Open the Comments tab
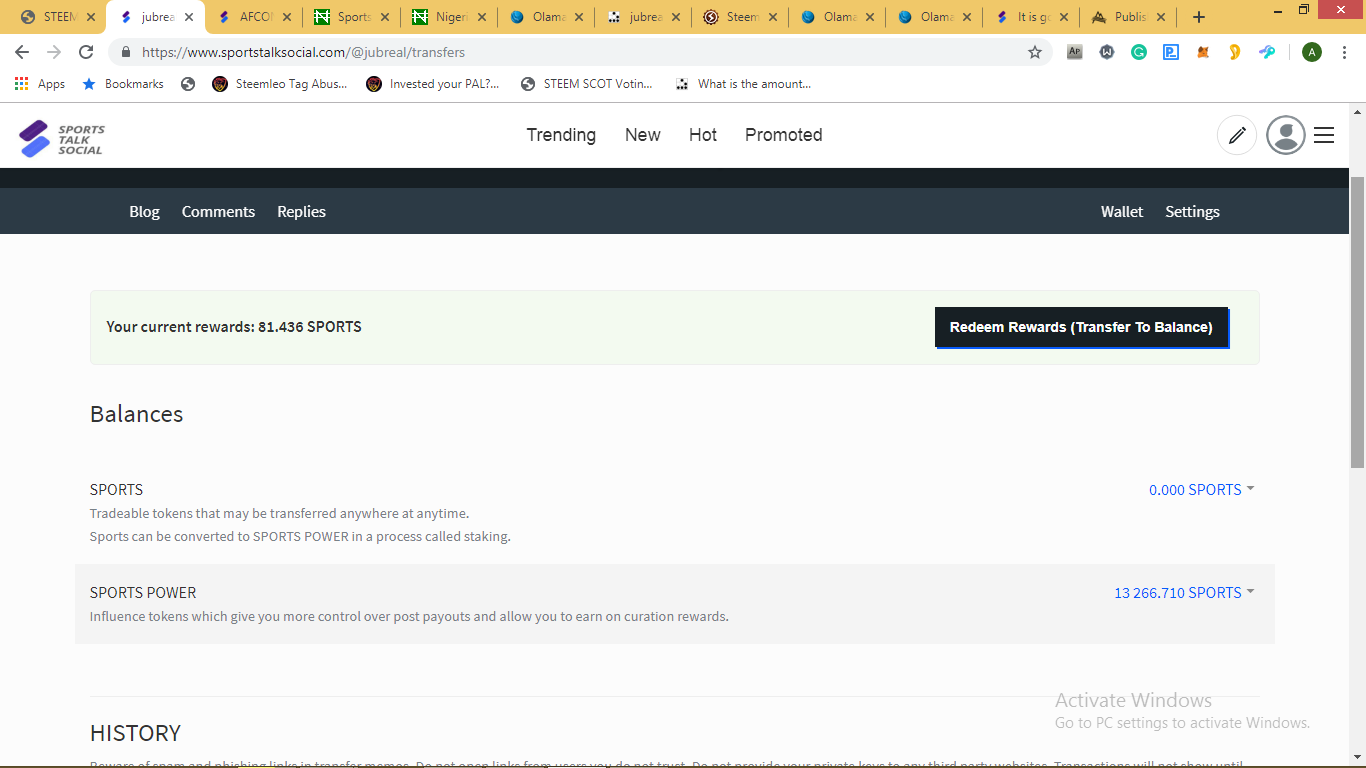The width and height of the screenshot is (1366, 768). point(218,212)
